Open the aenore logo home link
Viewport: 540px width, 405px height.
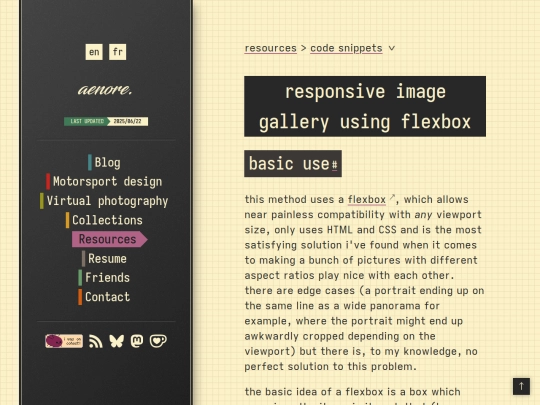tap(105, 90)
